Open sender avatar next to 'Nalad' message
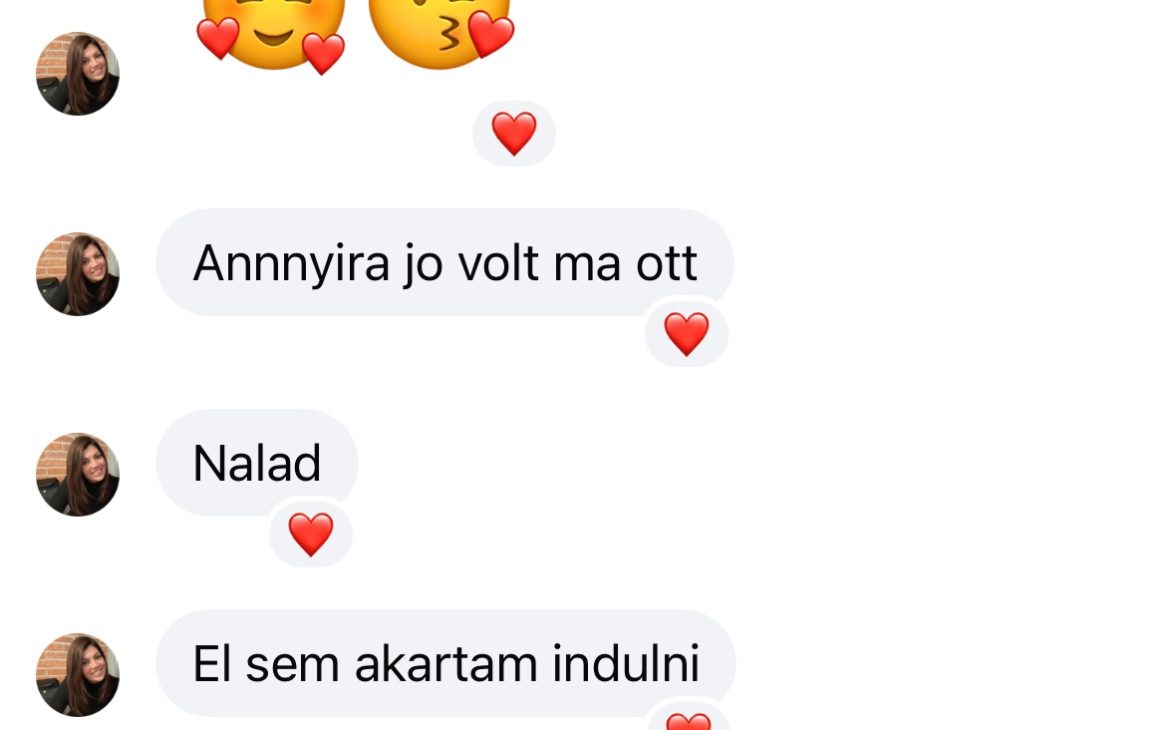The image size is (1170, 730). pyautogui.click(x=78, y=475)
